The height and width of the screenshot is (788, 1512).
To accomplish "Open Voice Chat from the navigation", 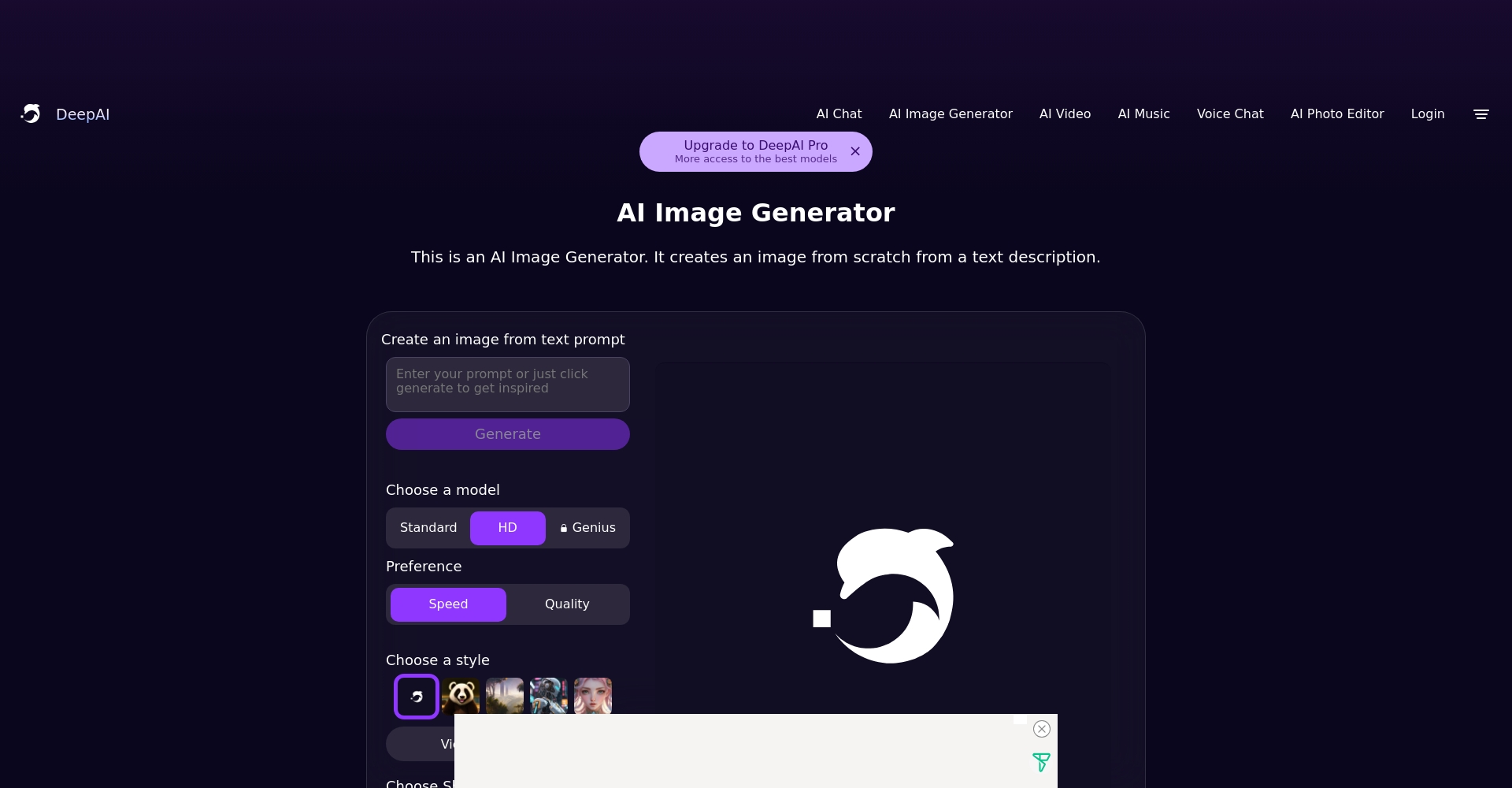I will pyautogui.click(x=1230, y=114).
